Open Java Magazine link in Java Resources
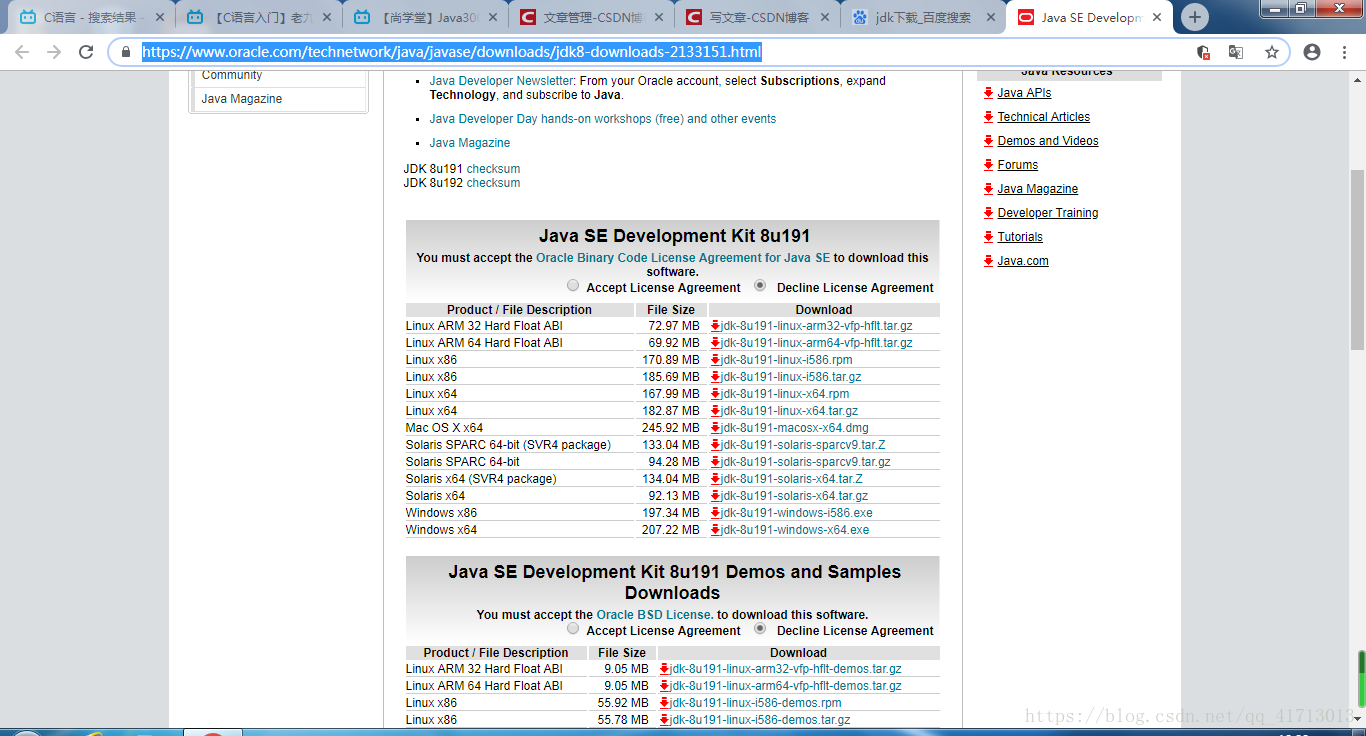The height and width of the screenshot is (736, 1366). pyautogui.click(x=1038, y=189)
